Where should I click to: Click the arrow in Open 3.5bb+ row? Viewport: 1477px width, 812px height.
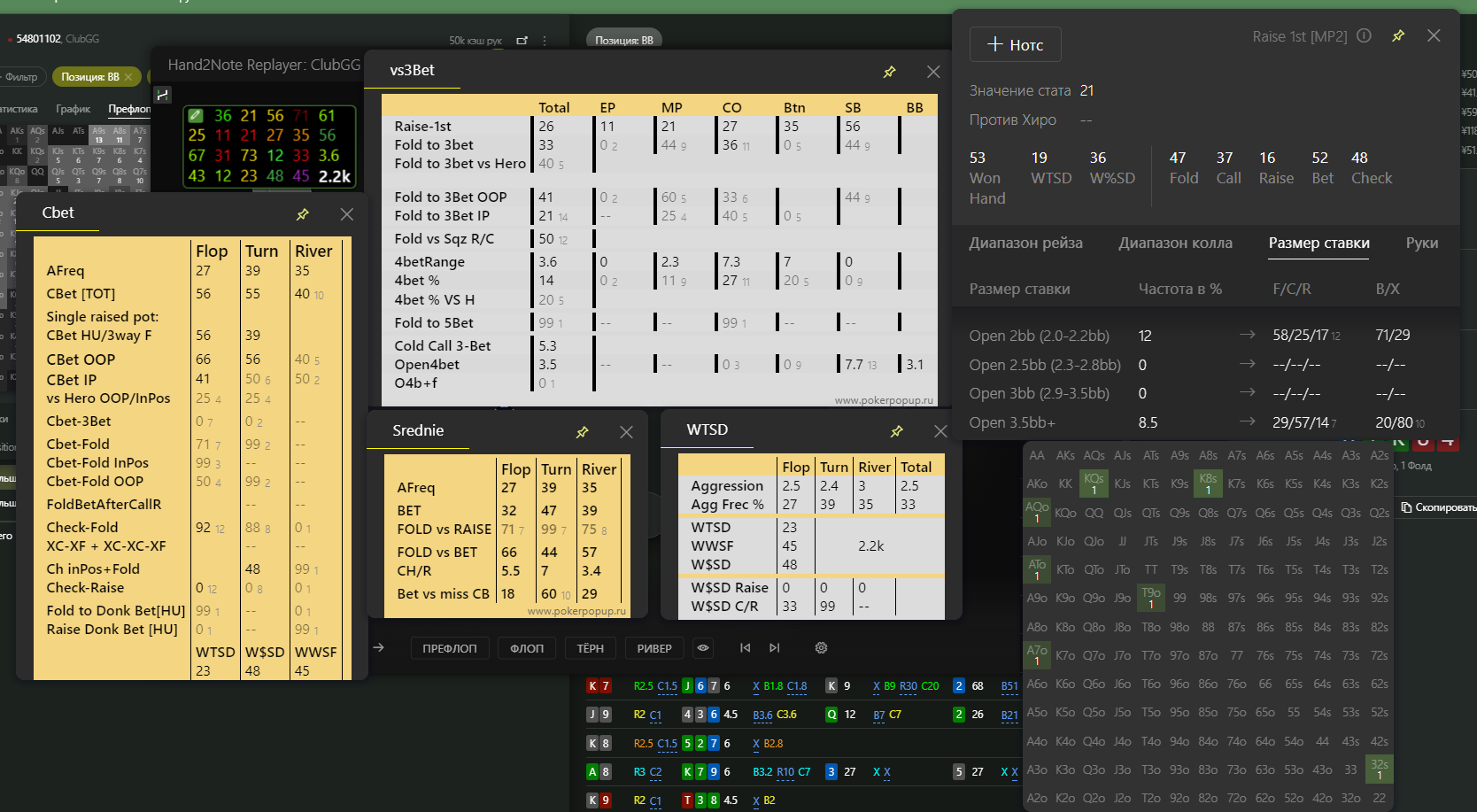tap(1247, 421)
